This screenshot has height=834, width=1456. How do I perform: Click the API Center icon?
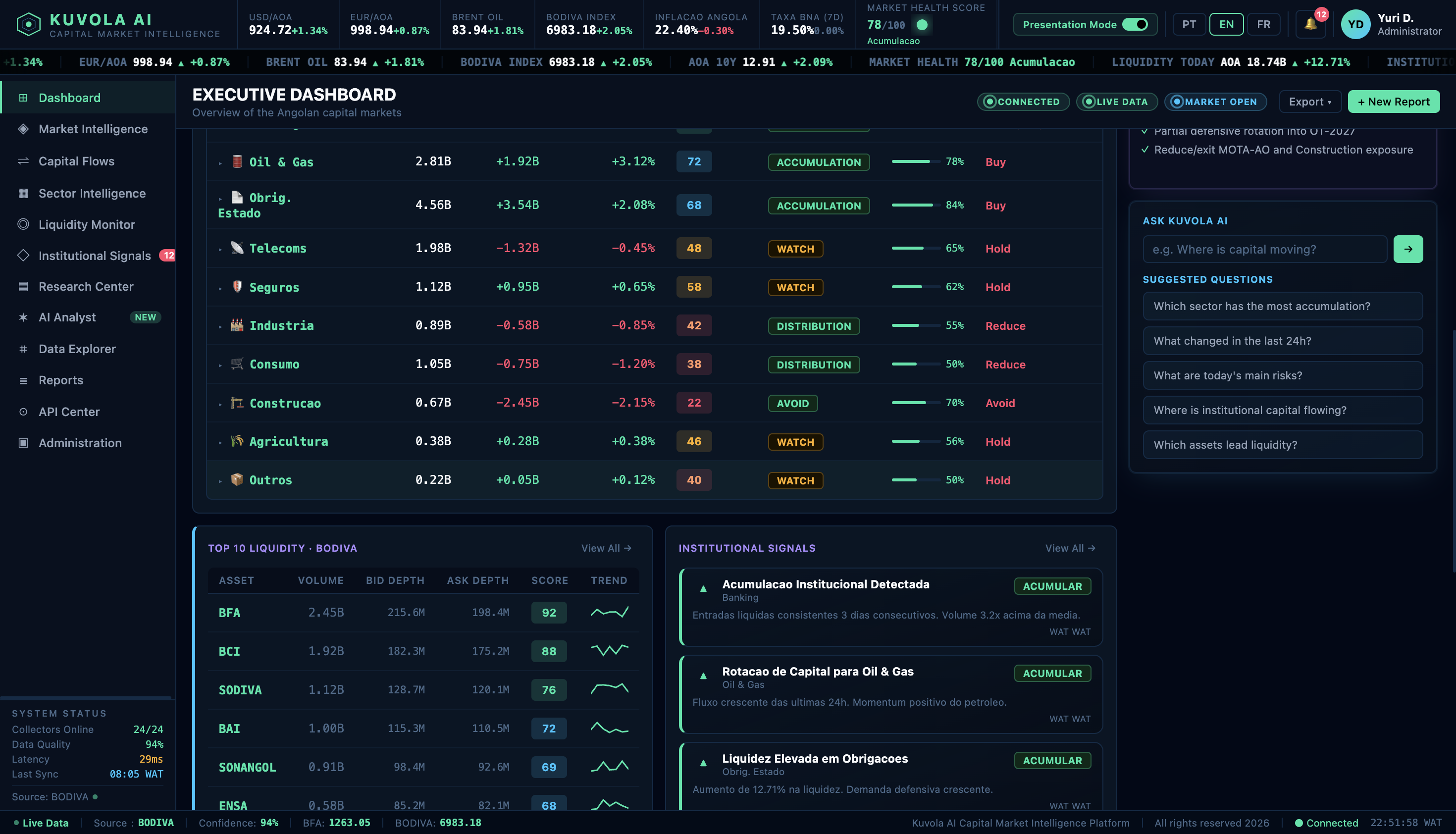point(23,412)
